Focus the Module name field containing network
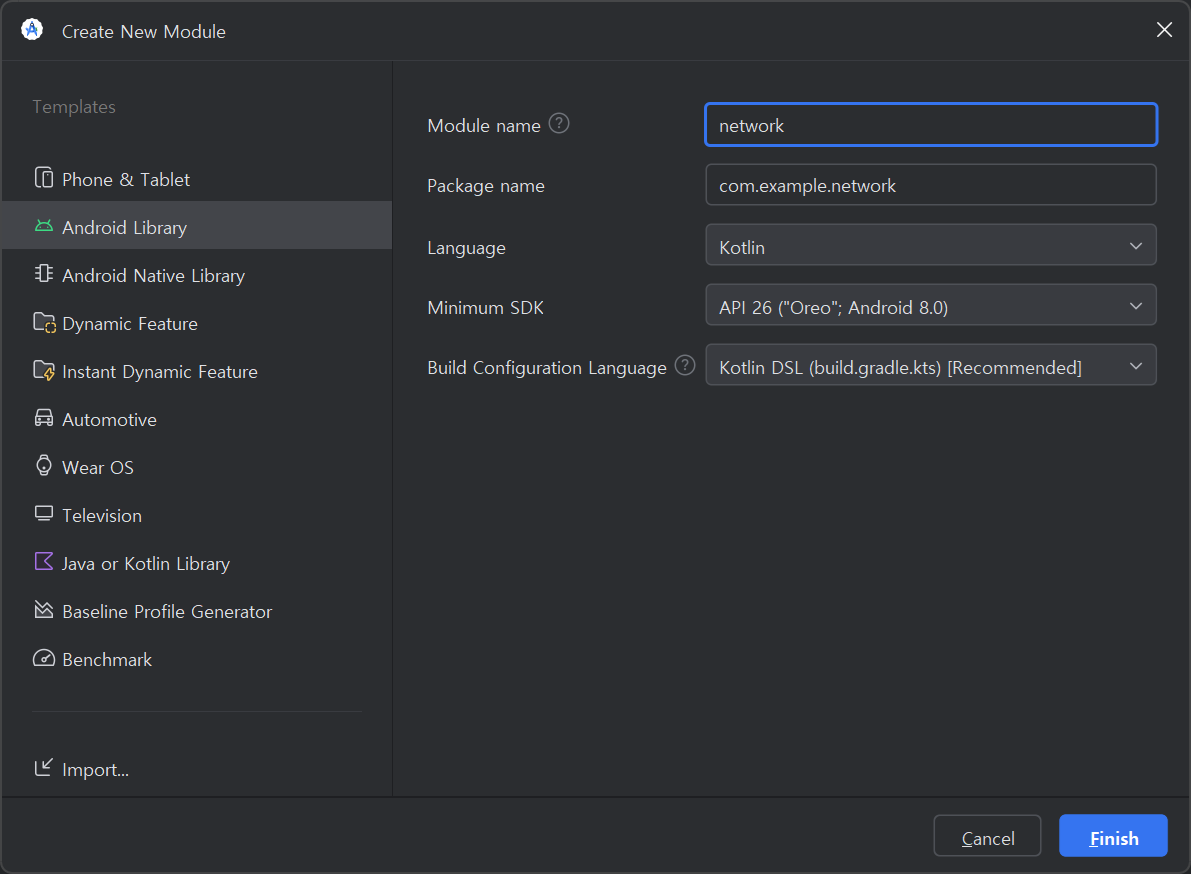The height and width of the screenshot is (874, 1191). pyautogui.click(x=930, y=125)
